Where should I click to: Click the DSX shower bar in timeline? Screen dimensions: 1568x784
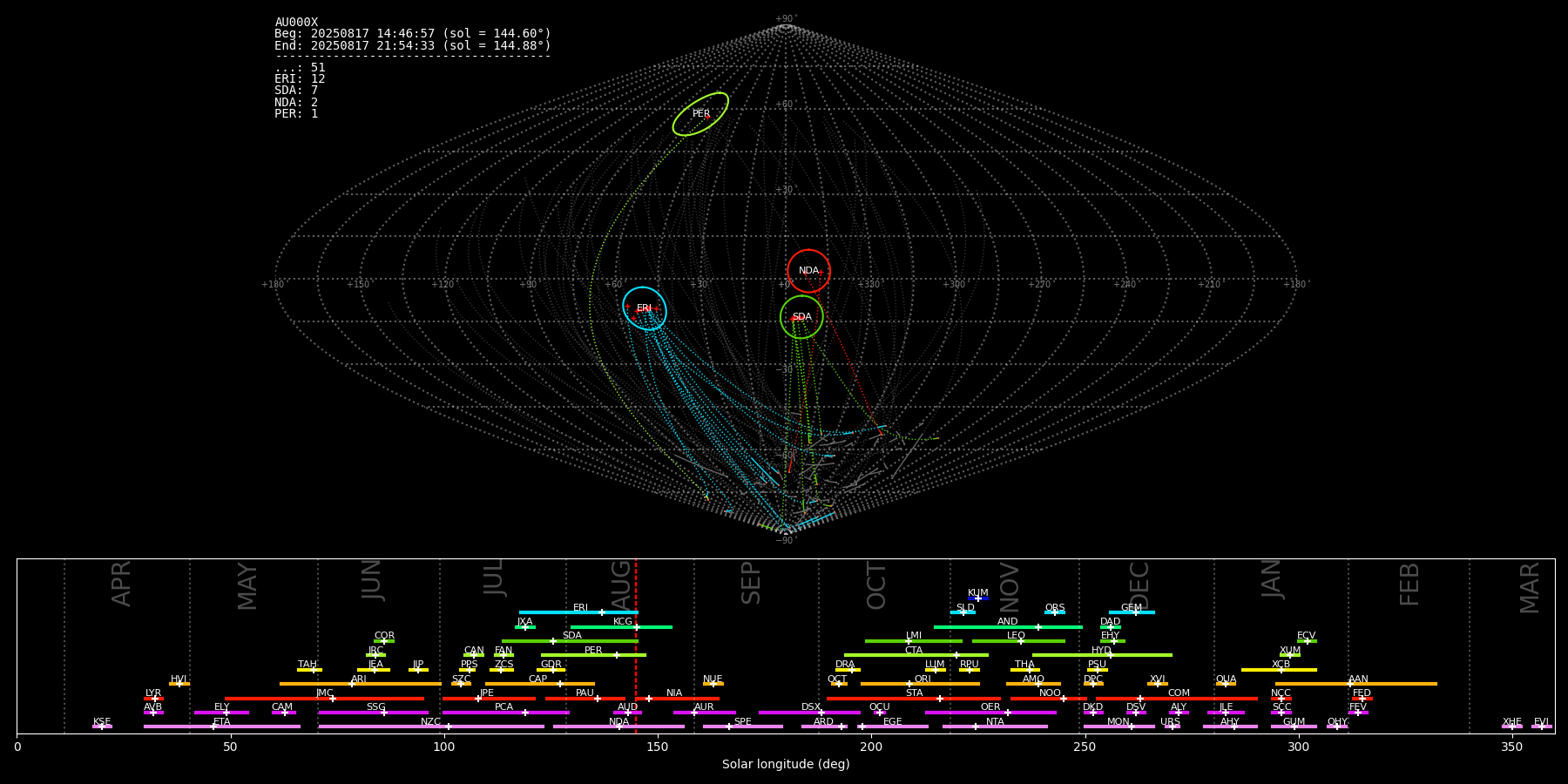809,713
